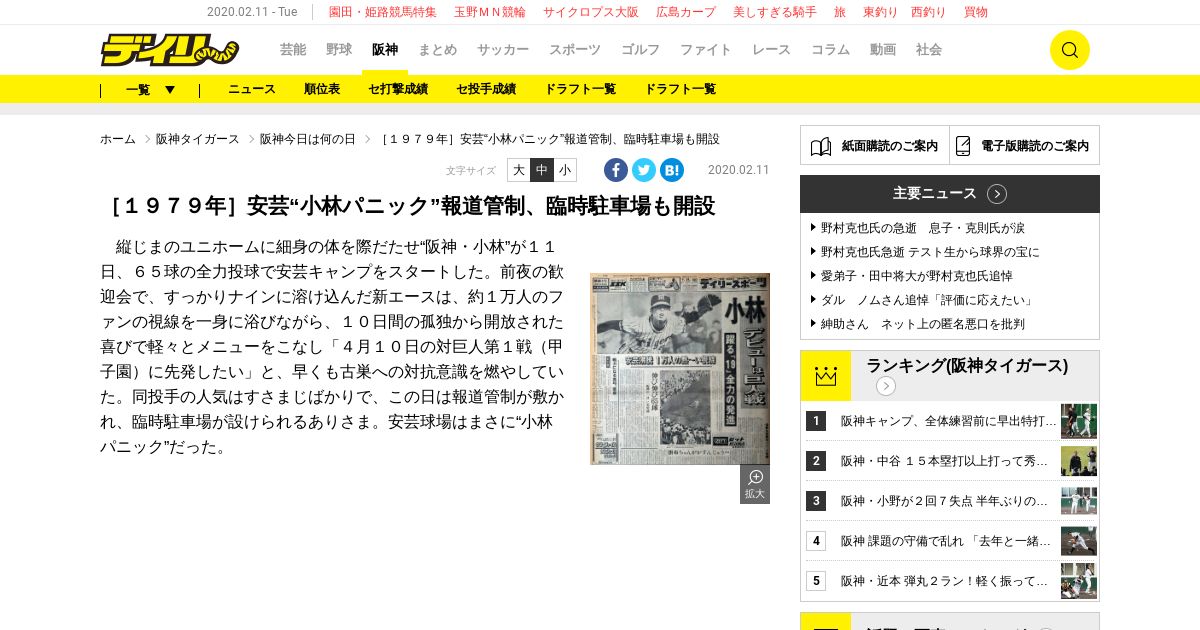Viewport: 1200px width, 630px height.
Task: Open the ゴルフ navigation tab
Action: [x=640, y=49]
